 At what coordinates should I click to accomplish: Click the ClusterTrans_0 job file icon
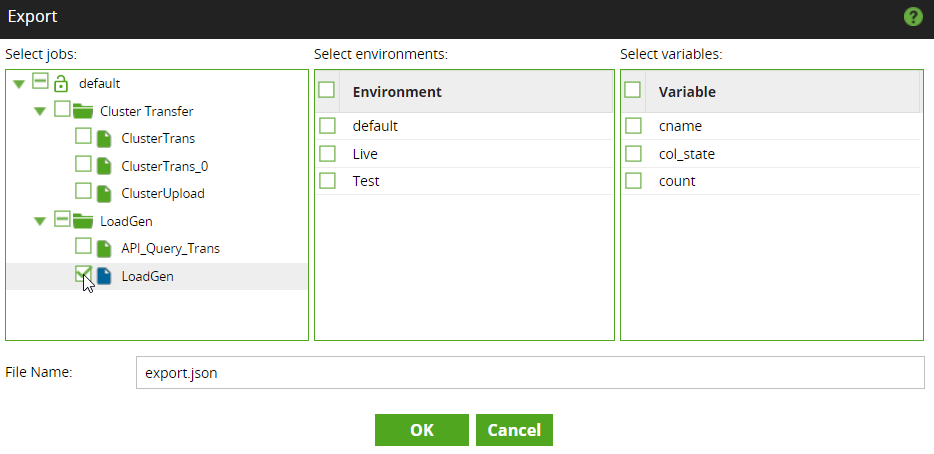click(x=104, y=166)
